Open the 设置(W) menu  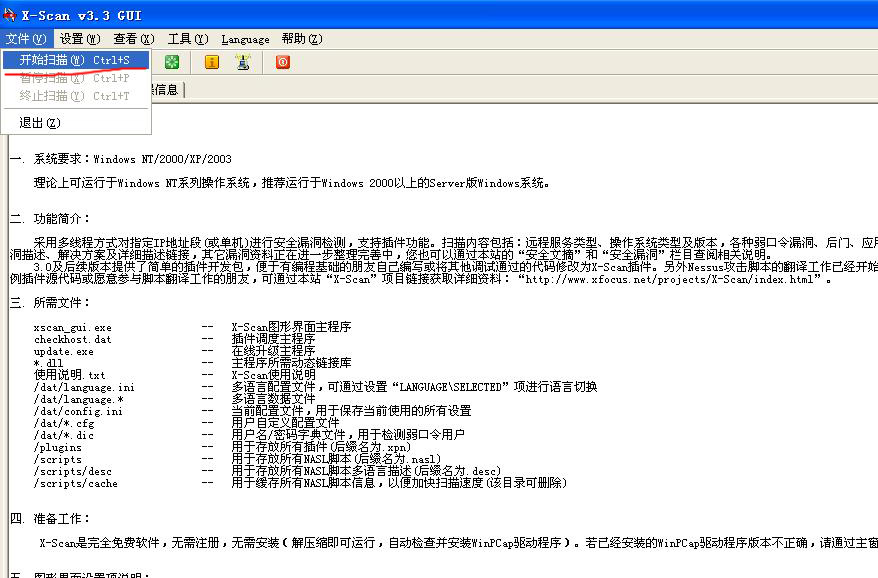[x=80, y=39]
